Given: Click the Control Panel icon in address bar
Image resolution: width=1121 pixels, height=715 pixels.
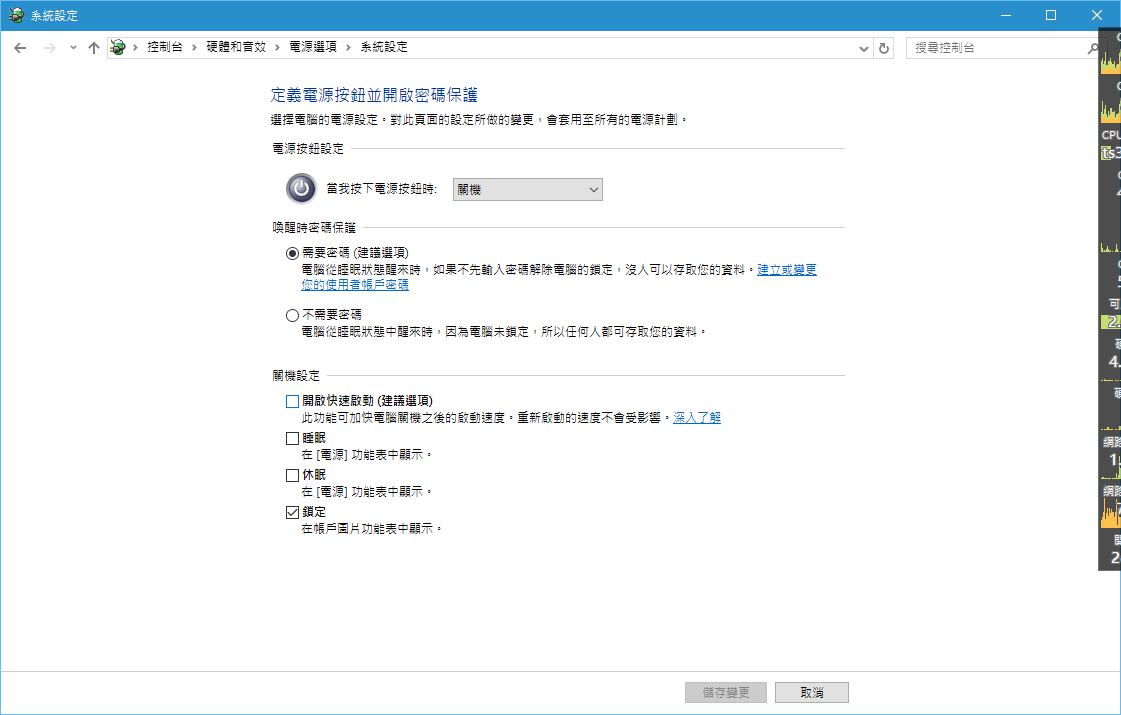Looking at the screenshot, I should point(119,48).
